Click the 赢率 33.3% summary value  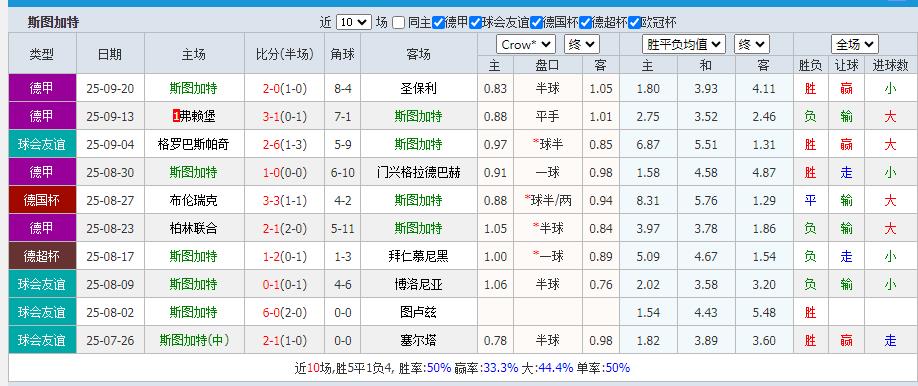coord(501,368)
